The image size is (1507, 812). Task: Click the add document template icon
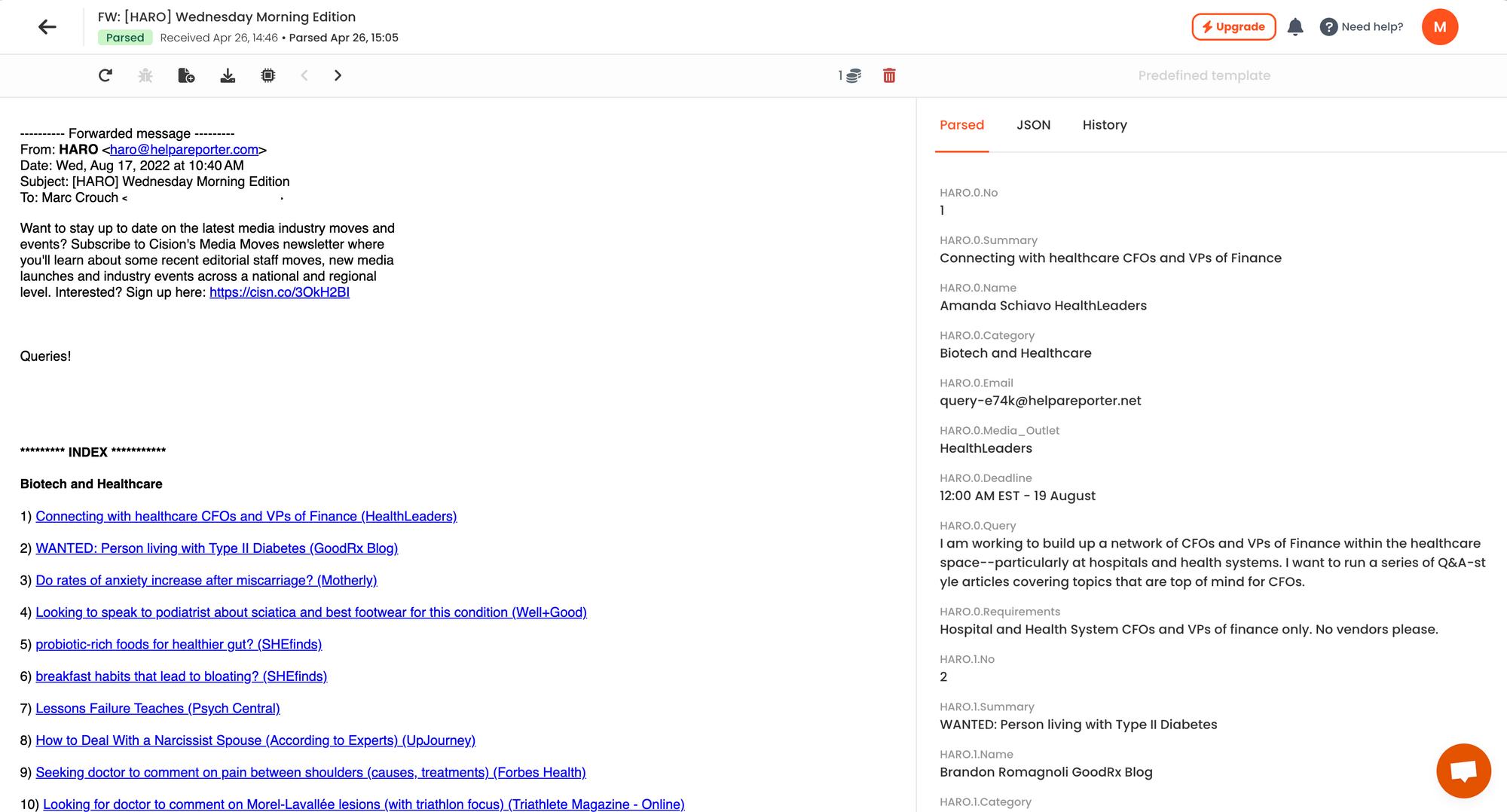186,75
